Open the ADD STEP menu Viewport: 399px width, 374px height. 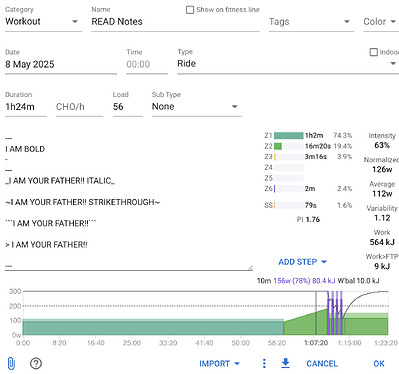(x=303, y=262)
